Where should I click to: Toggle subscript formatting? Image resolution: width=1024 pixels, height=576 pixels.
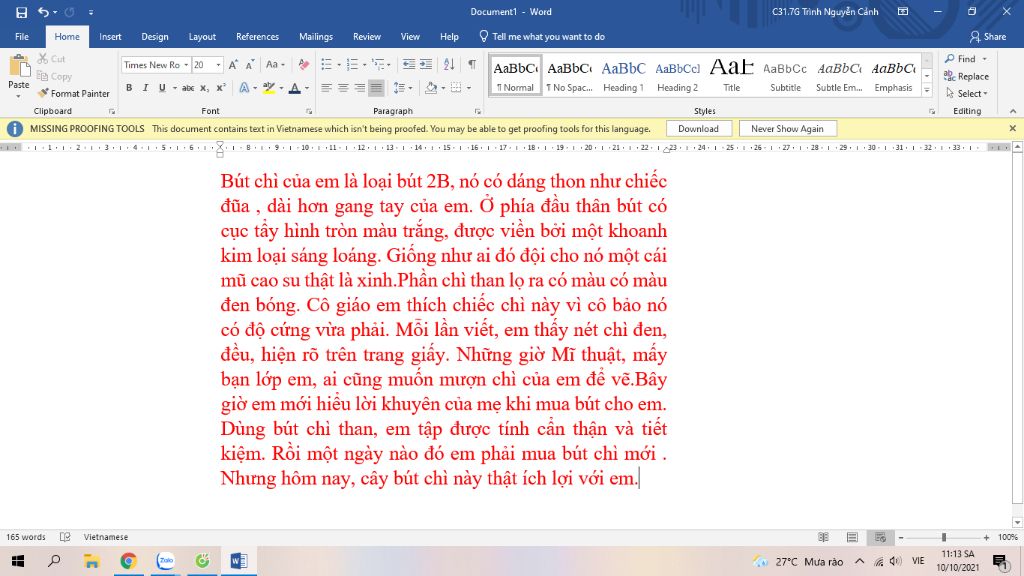(x=204, y=88)
